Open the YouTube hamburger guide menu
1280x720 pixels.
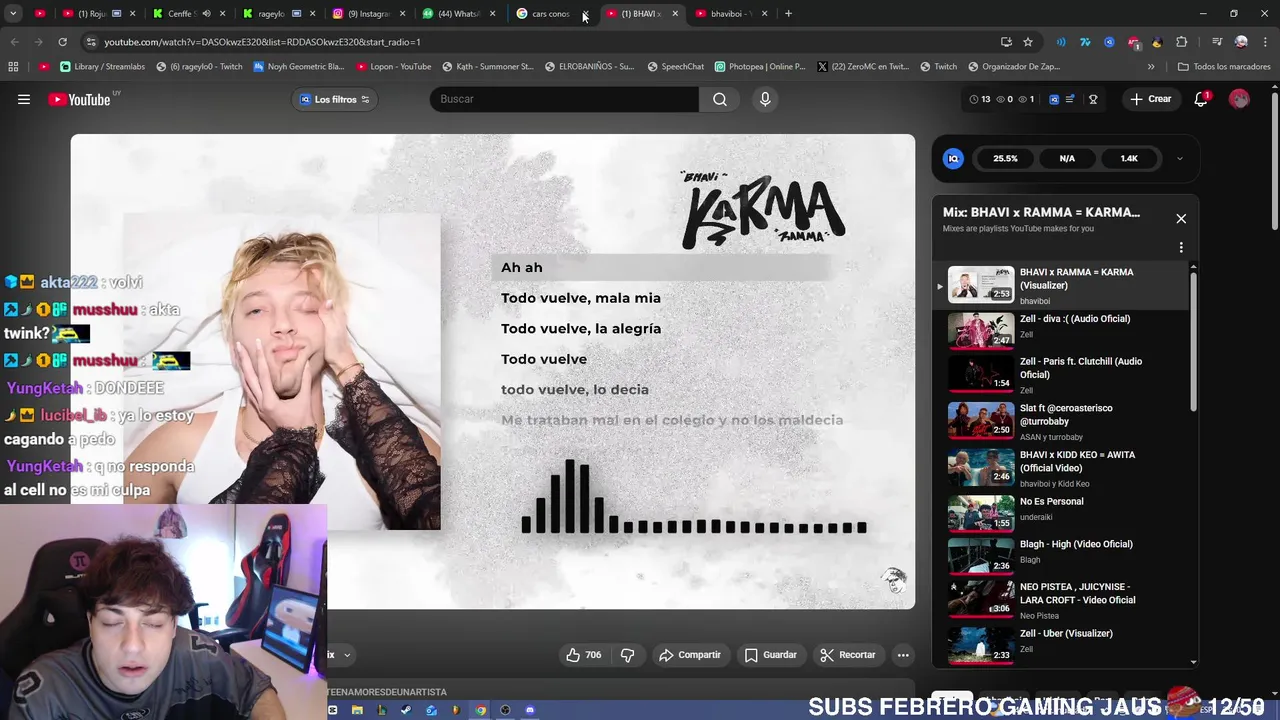pos(24,99)
